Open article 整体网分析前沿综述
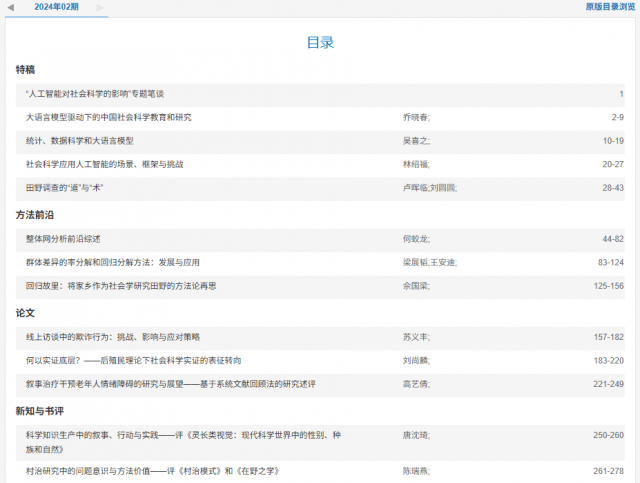Screen dimensions: 640x483 [x=63, y=239]
